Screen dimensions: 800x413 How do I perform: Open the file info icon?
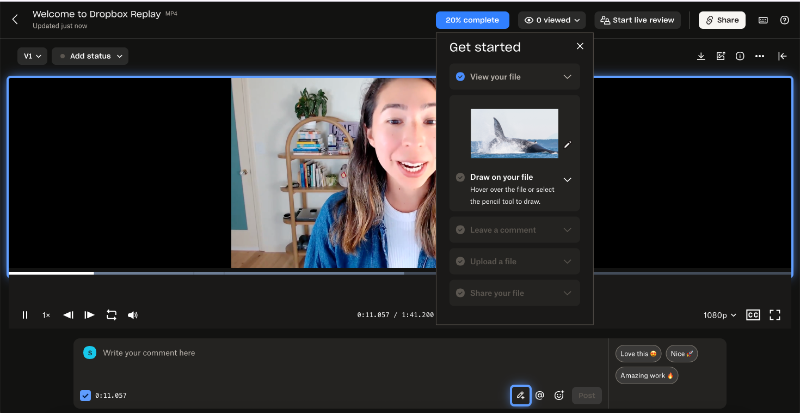pyautogui.click(x=740, y=56)
